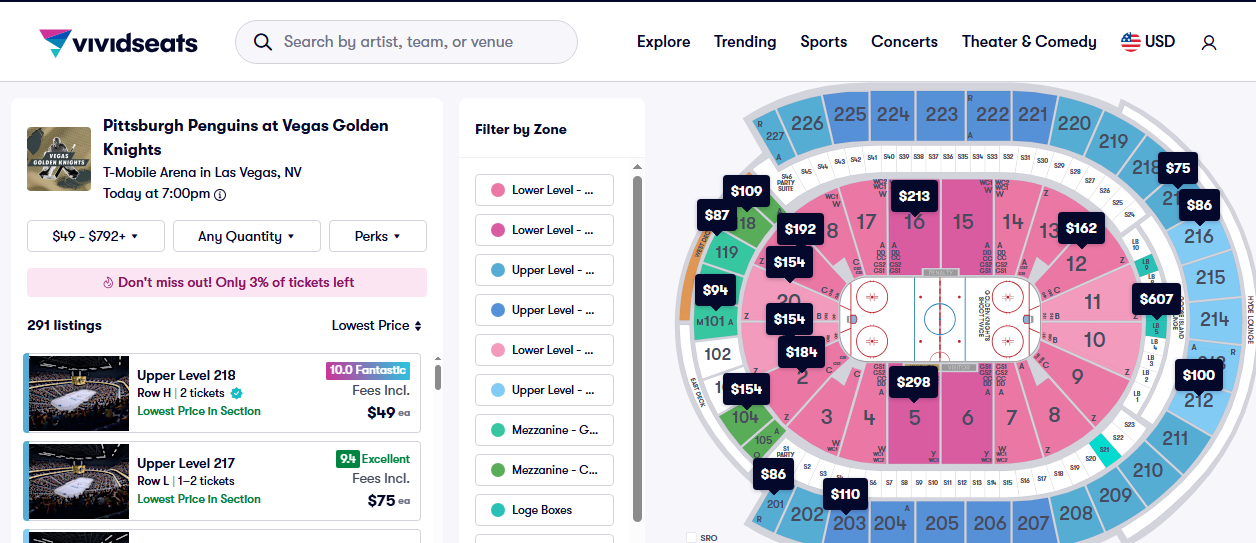Check the SRO checkbox below the map
This screenshot has height=543, width=1256.
(692, 538)
